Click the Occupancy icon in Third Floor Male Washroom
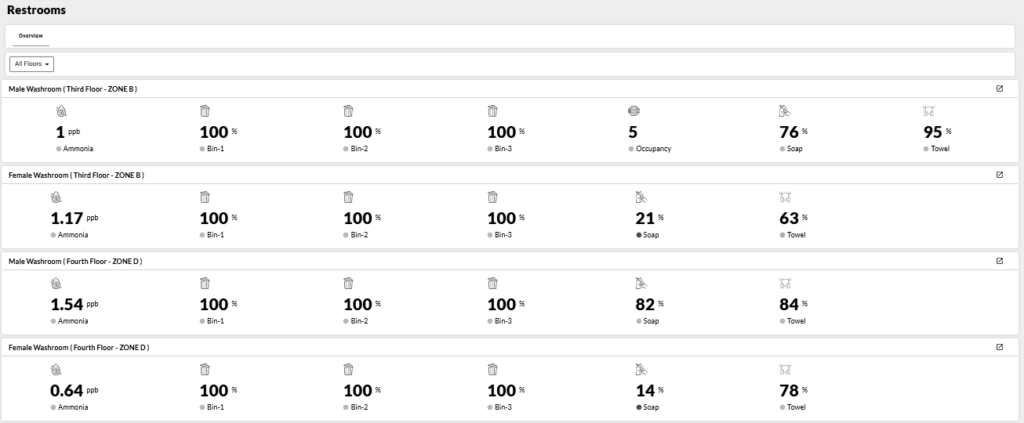This screenshot has width=1024, height=423. [633, 111]
